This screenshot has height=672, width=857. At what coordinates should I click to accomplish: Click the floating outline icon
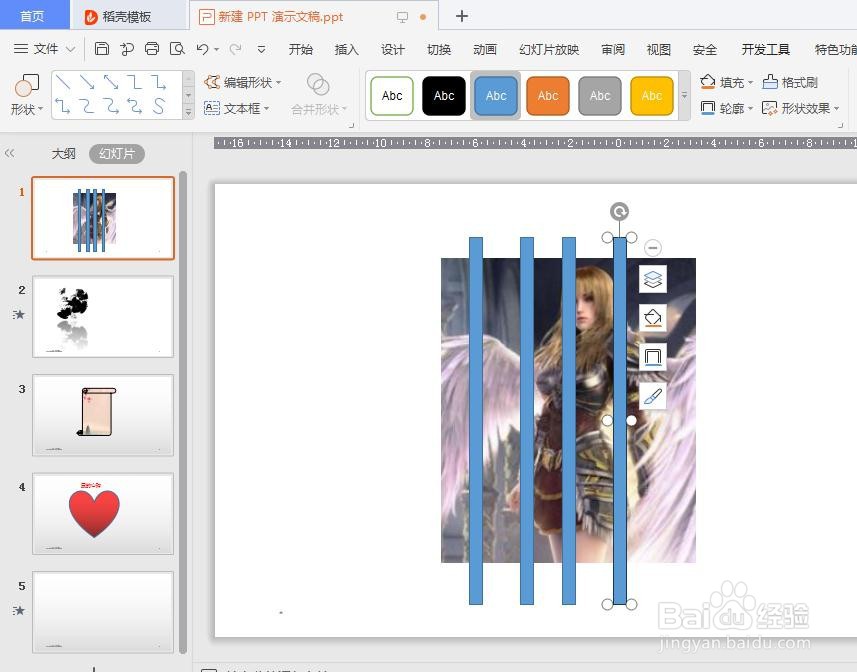point(653,357)
